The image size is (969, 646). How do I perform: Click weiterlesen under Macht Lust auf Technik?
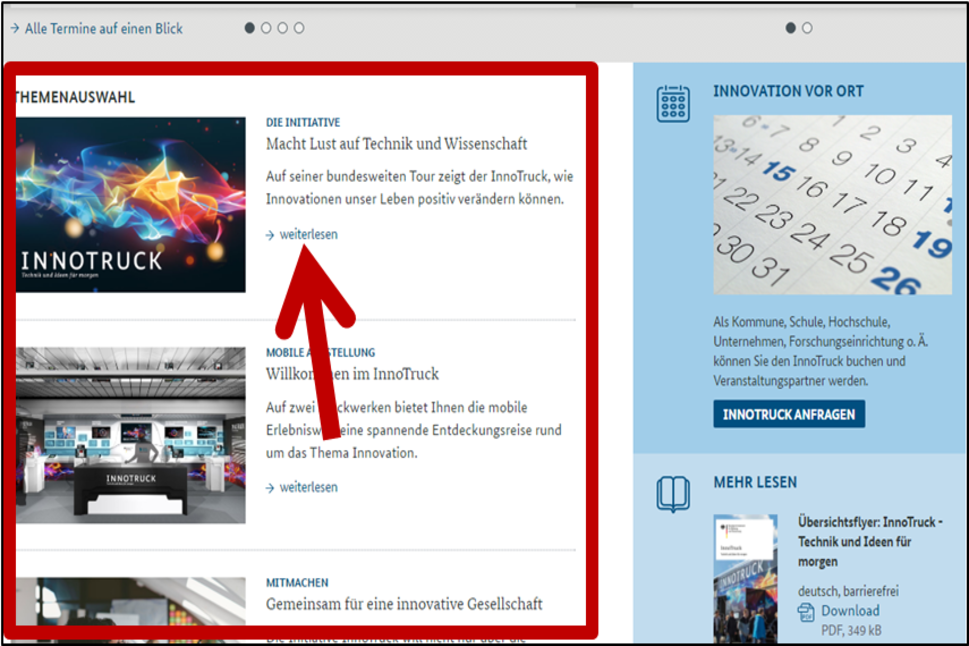tap(308, 234)
